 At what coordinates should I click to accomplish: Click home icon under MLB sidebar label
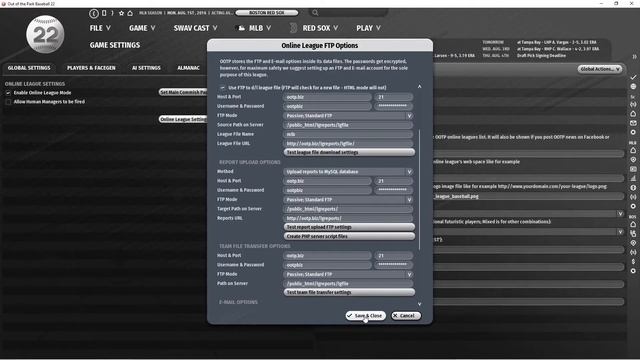point(633,151)
